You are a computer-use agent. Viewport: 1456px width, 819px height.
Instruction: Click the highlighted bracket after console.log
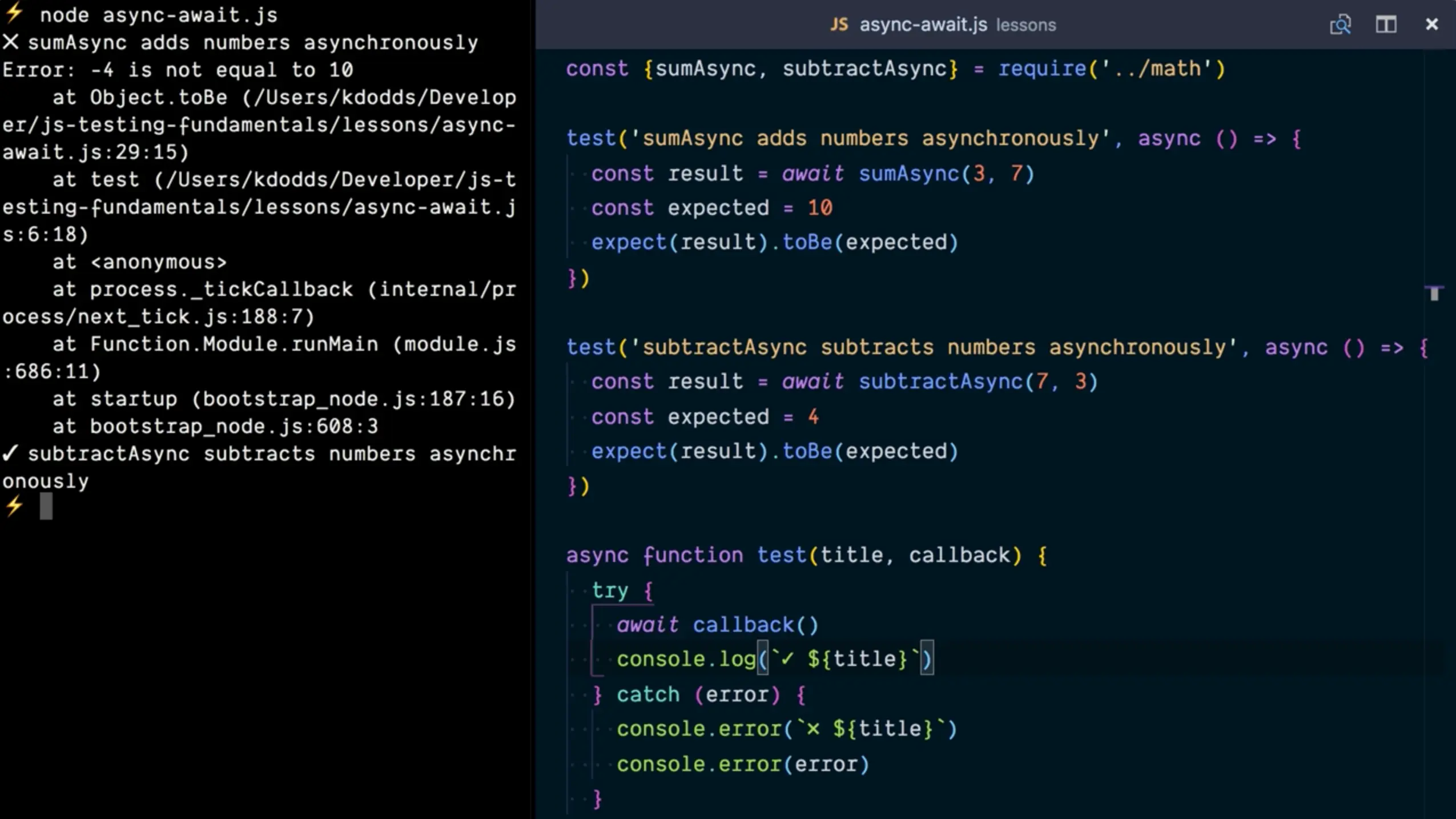(x=762, y=659)
